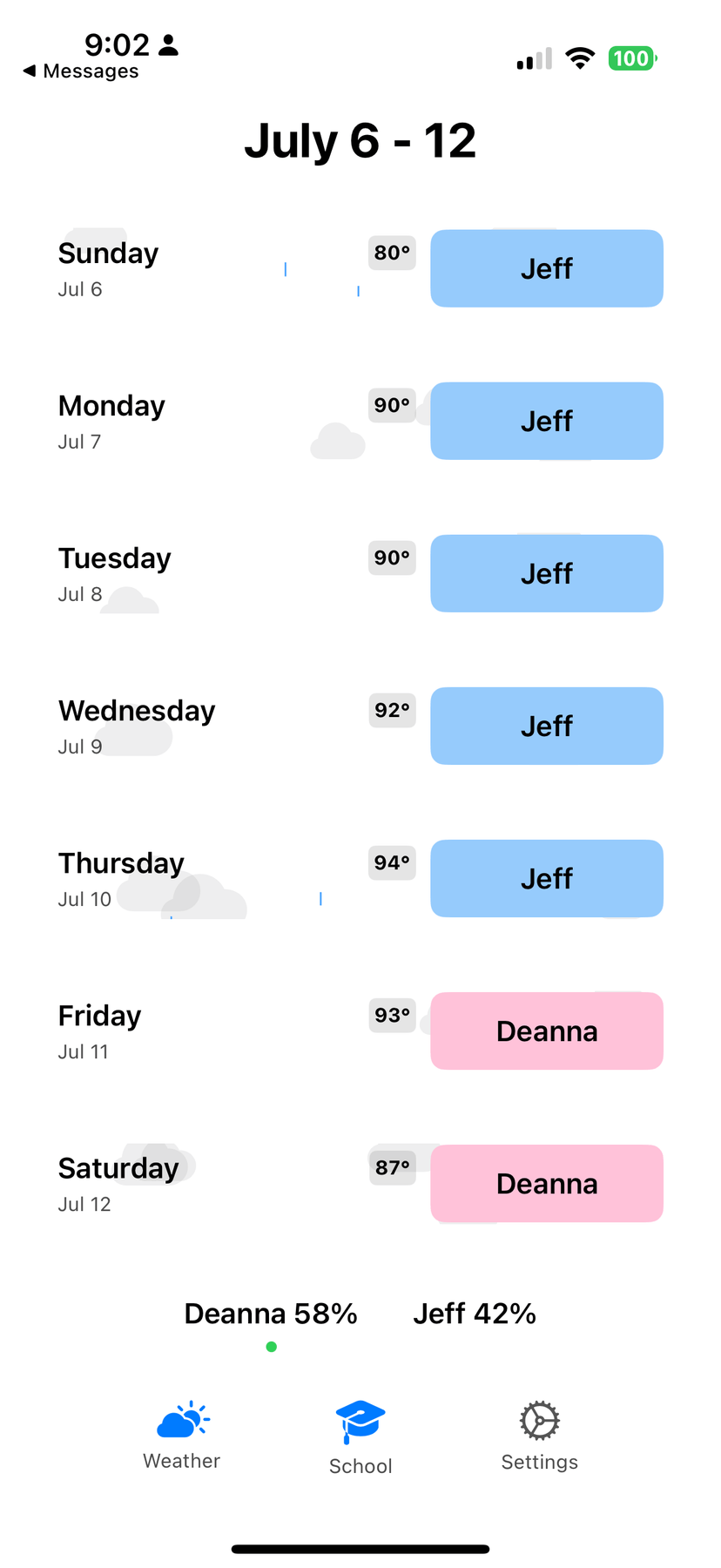Viewport: 721px width, 1568px height.
Task: Tap the back arrow to Messages
Action: coord(30,71)
